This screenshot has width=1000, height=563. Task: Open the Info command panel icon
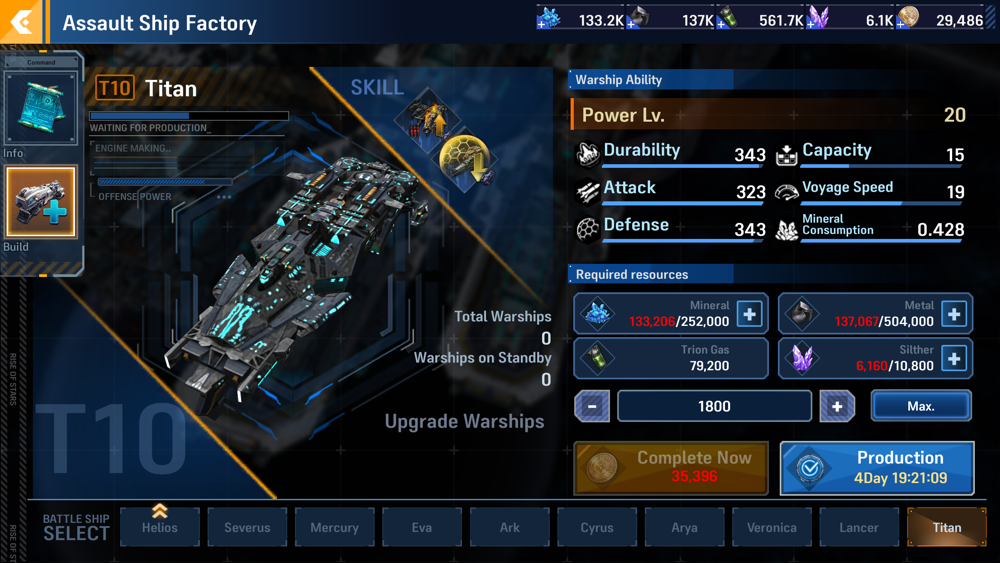pyautogui.click(x=41, y=107)
